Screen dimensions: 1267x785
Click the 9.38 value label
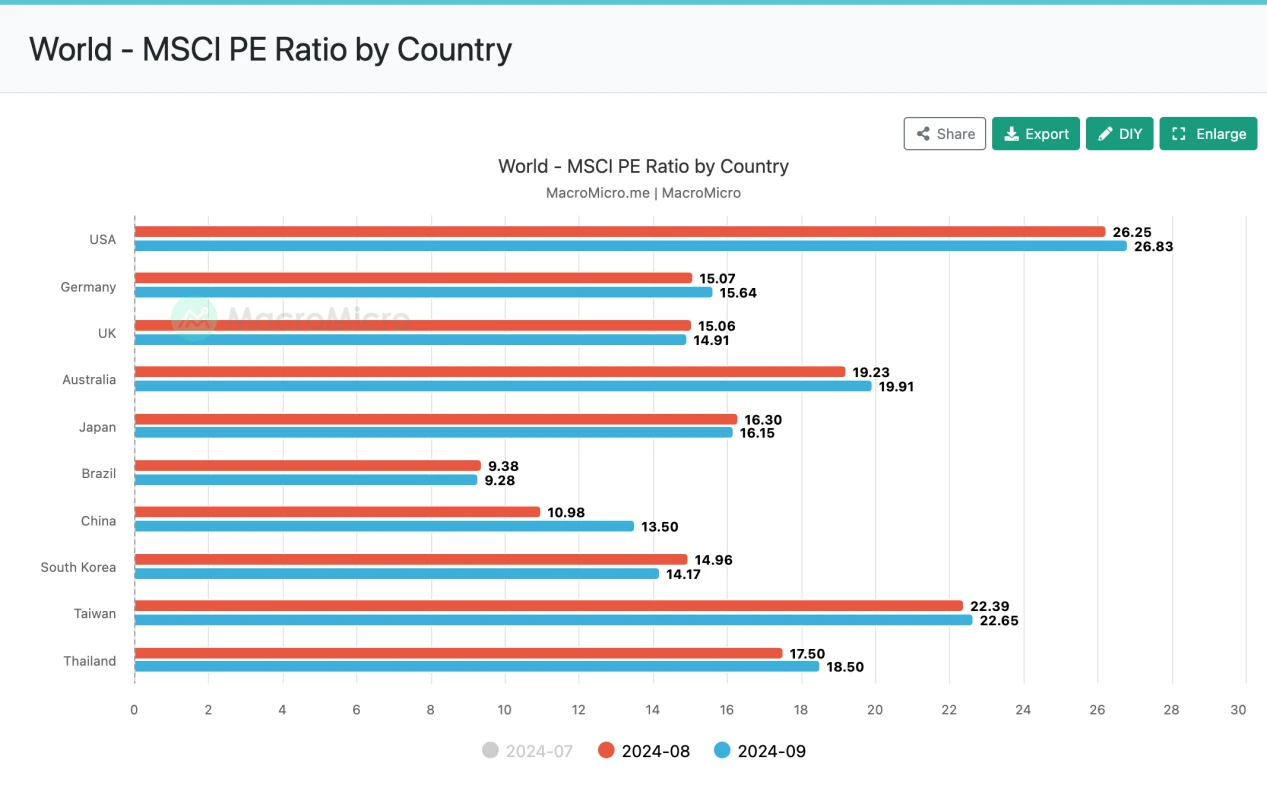coord(503,466)
